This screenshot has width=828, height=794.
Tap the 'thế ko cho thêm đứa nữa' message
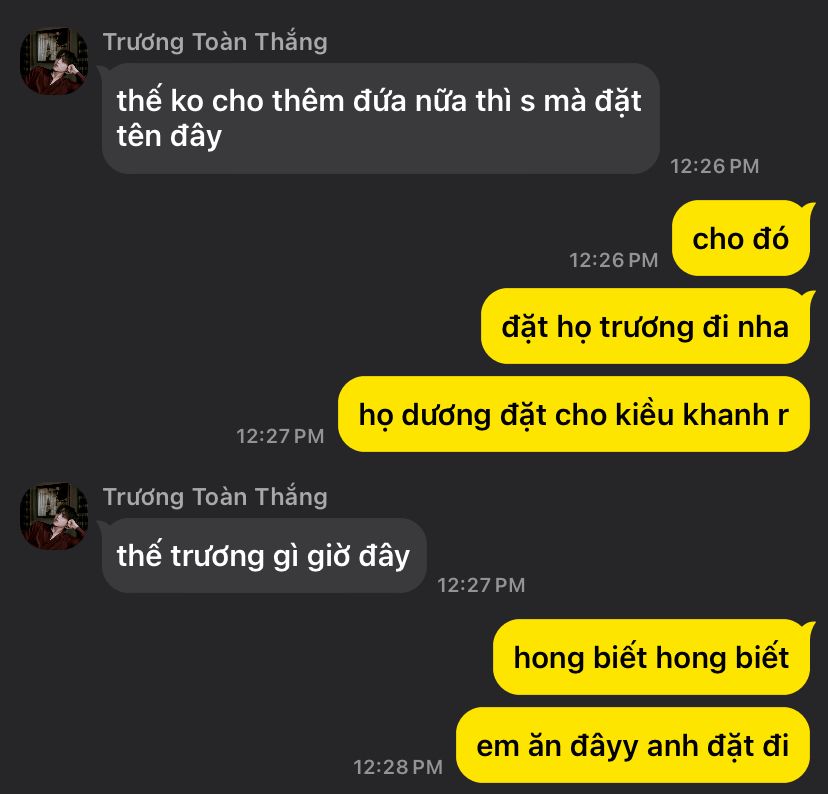click(381, 118)
